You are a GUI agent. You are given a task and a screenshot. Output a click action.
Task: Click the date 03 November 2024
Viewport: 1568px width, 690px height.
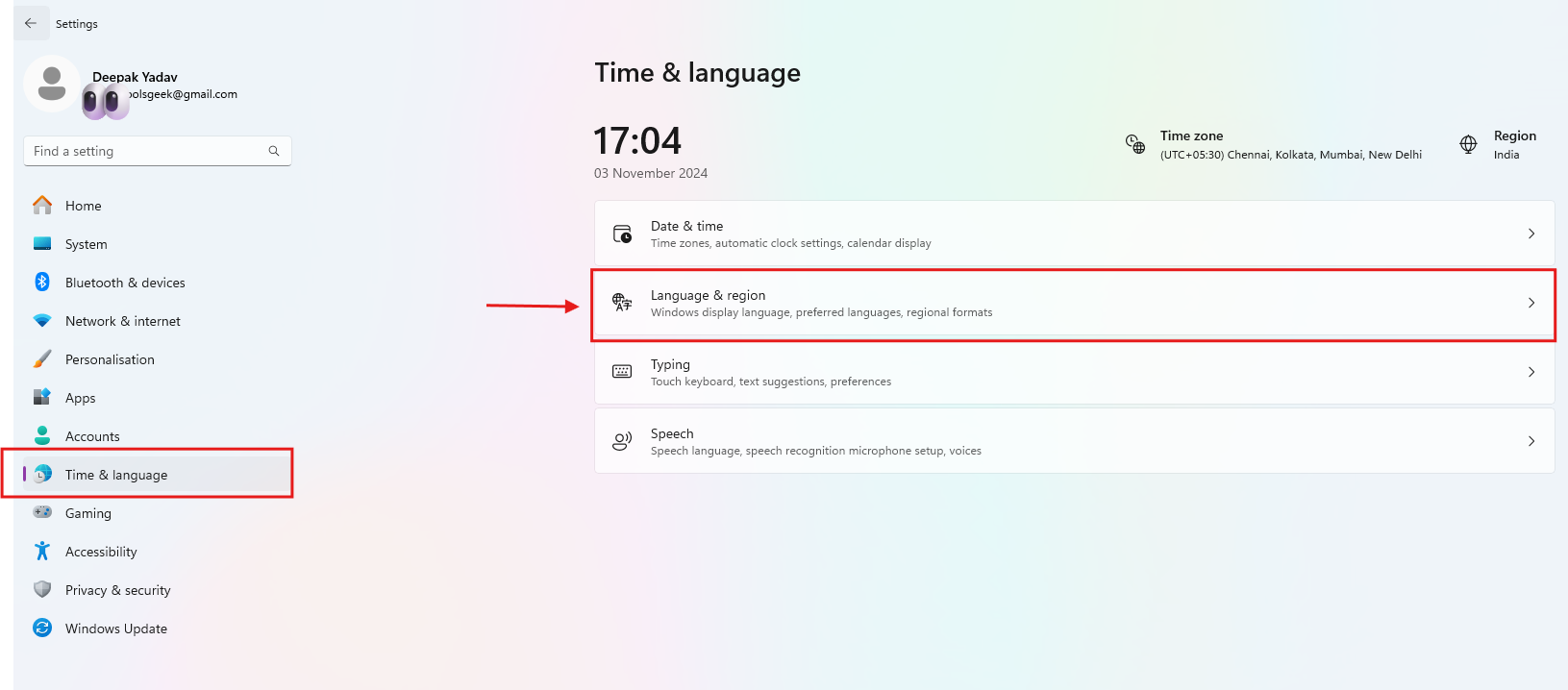click(651, 173)
